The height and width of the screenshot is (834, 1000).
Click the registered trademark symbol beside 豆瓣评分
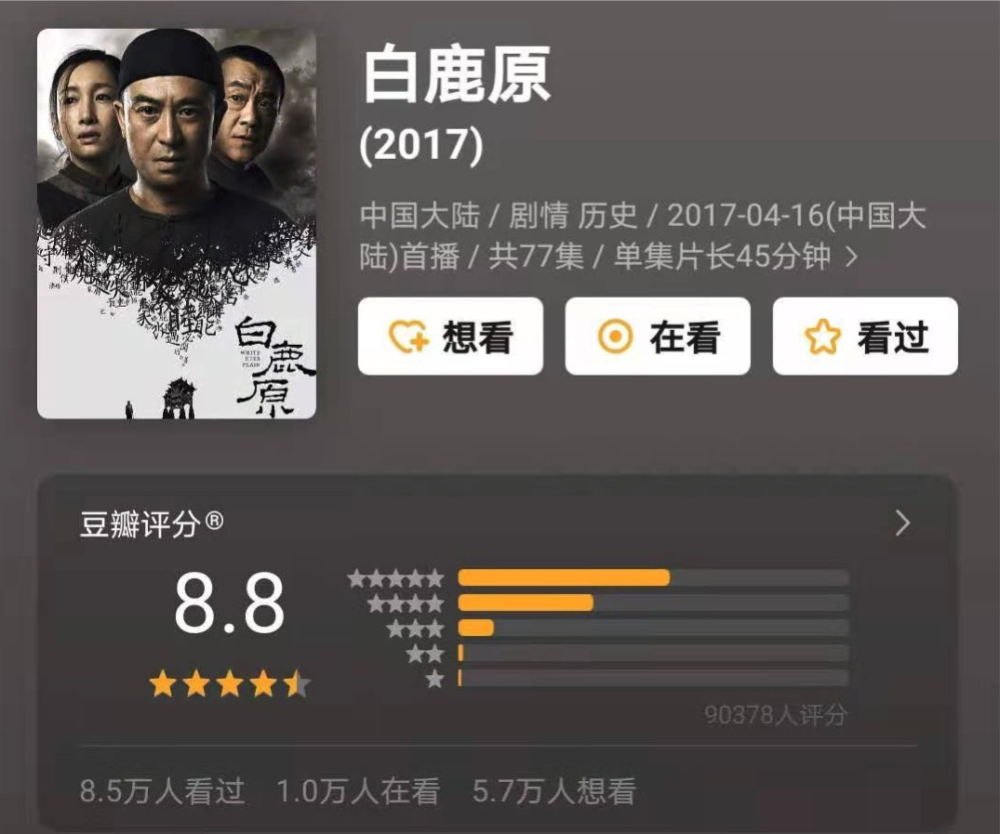coord(214,522)
